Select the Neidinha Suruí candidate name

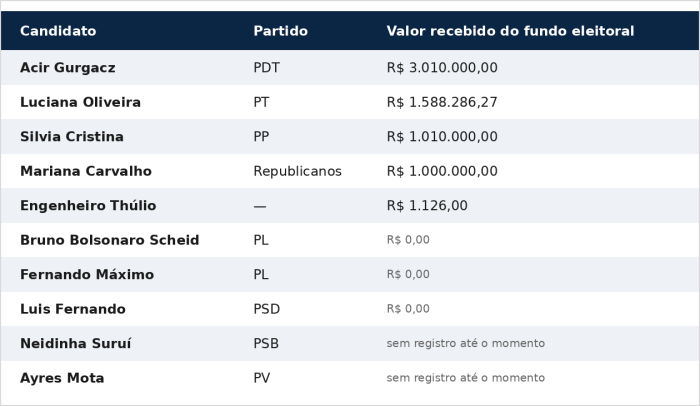[75, 343]
